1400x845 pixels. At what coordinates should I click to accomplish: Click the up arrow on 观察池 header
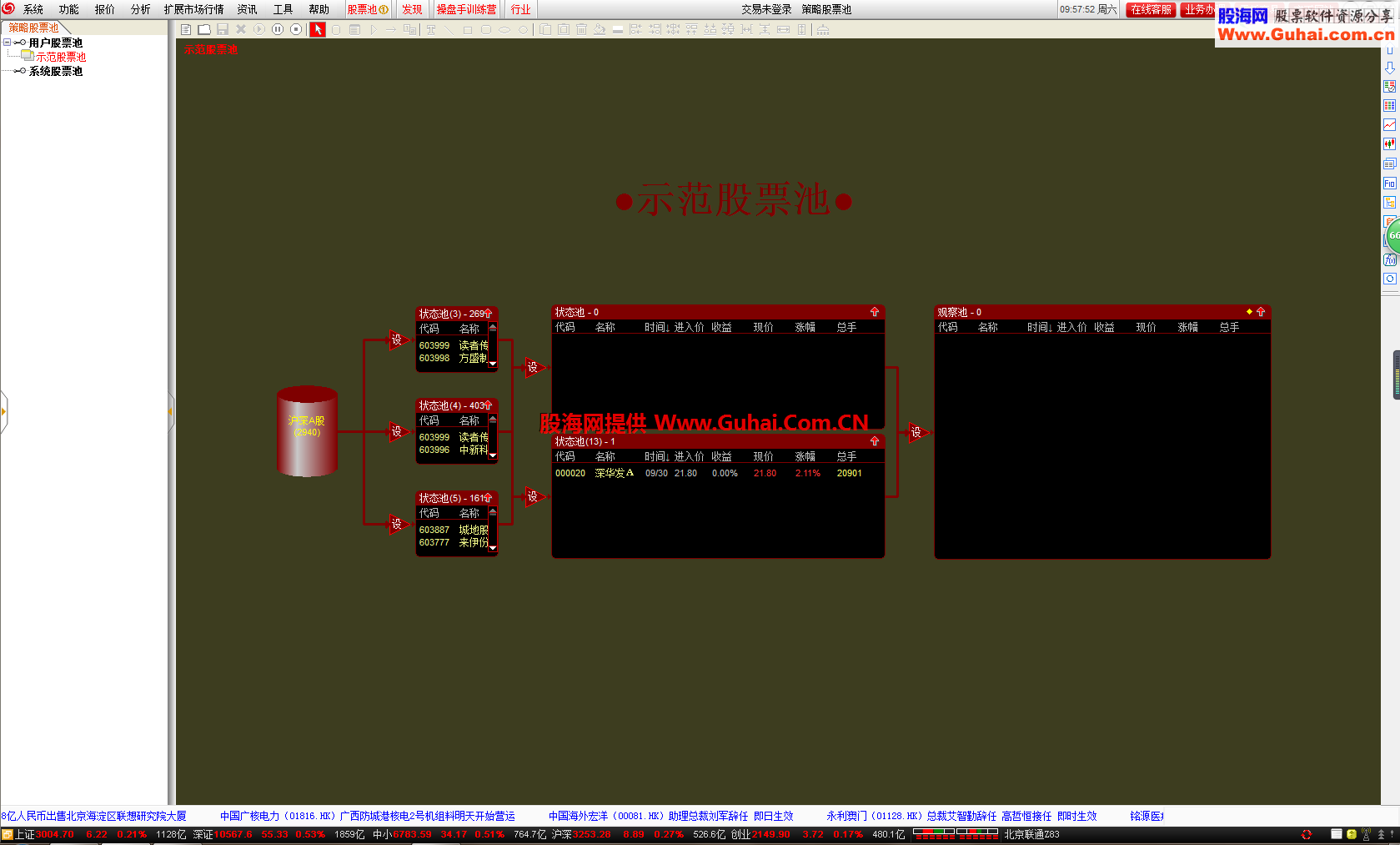click(x=1261, y=312)
